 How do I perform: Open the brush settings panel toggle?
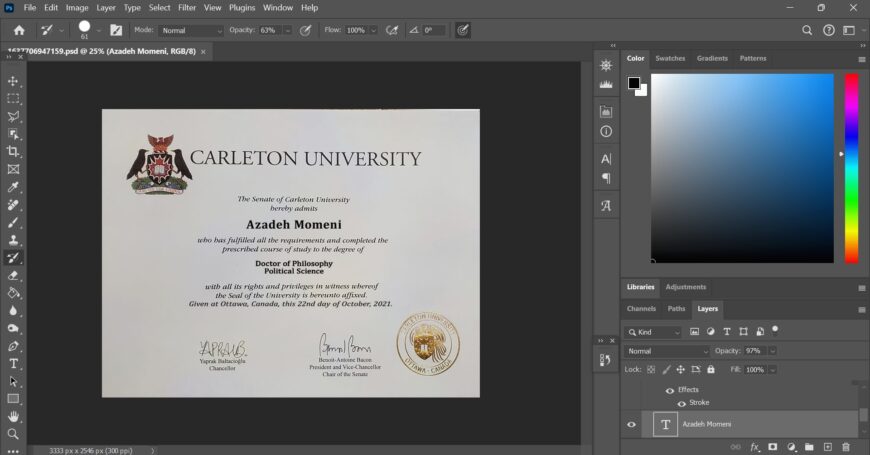(116, 31)
